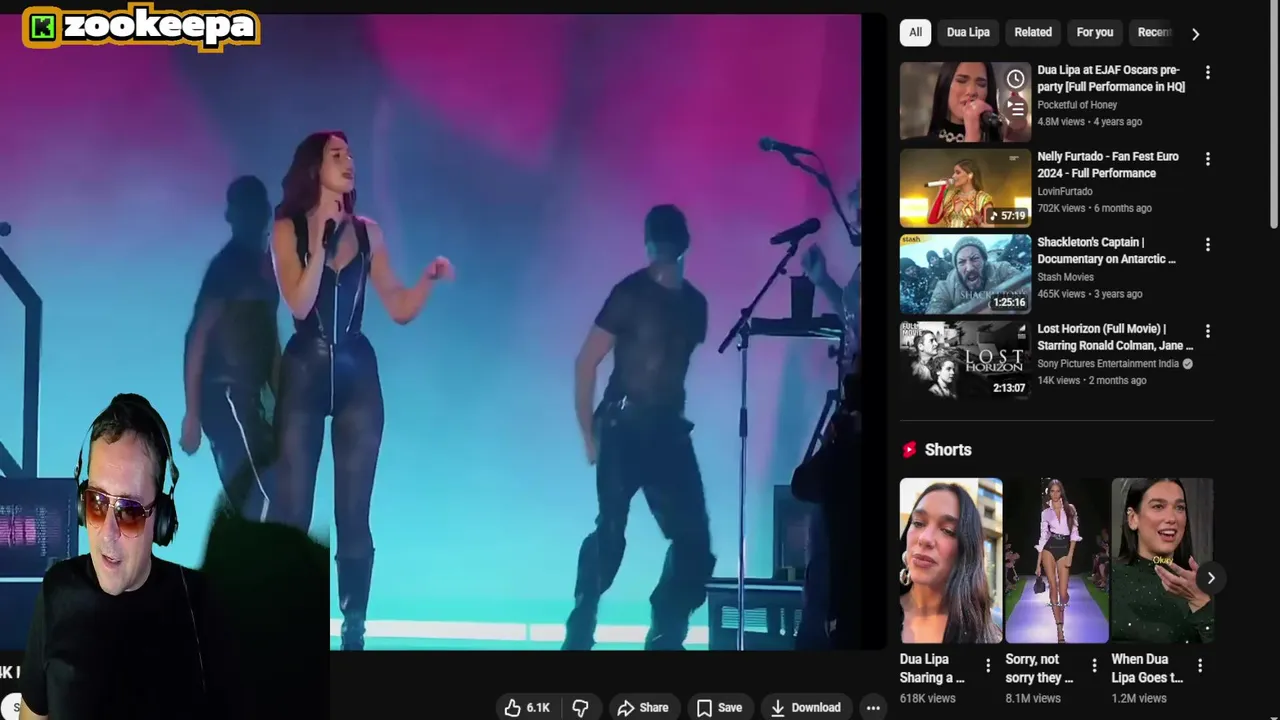Open Nelly Furtado Fan Fest thumbnail
The height and width of the screenshot is (720, 1280).
[x=965, y=188]
